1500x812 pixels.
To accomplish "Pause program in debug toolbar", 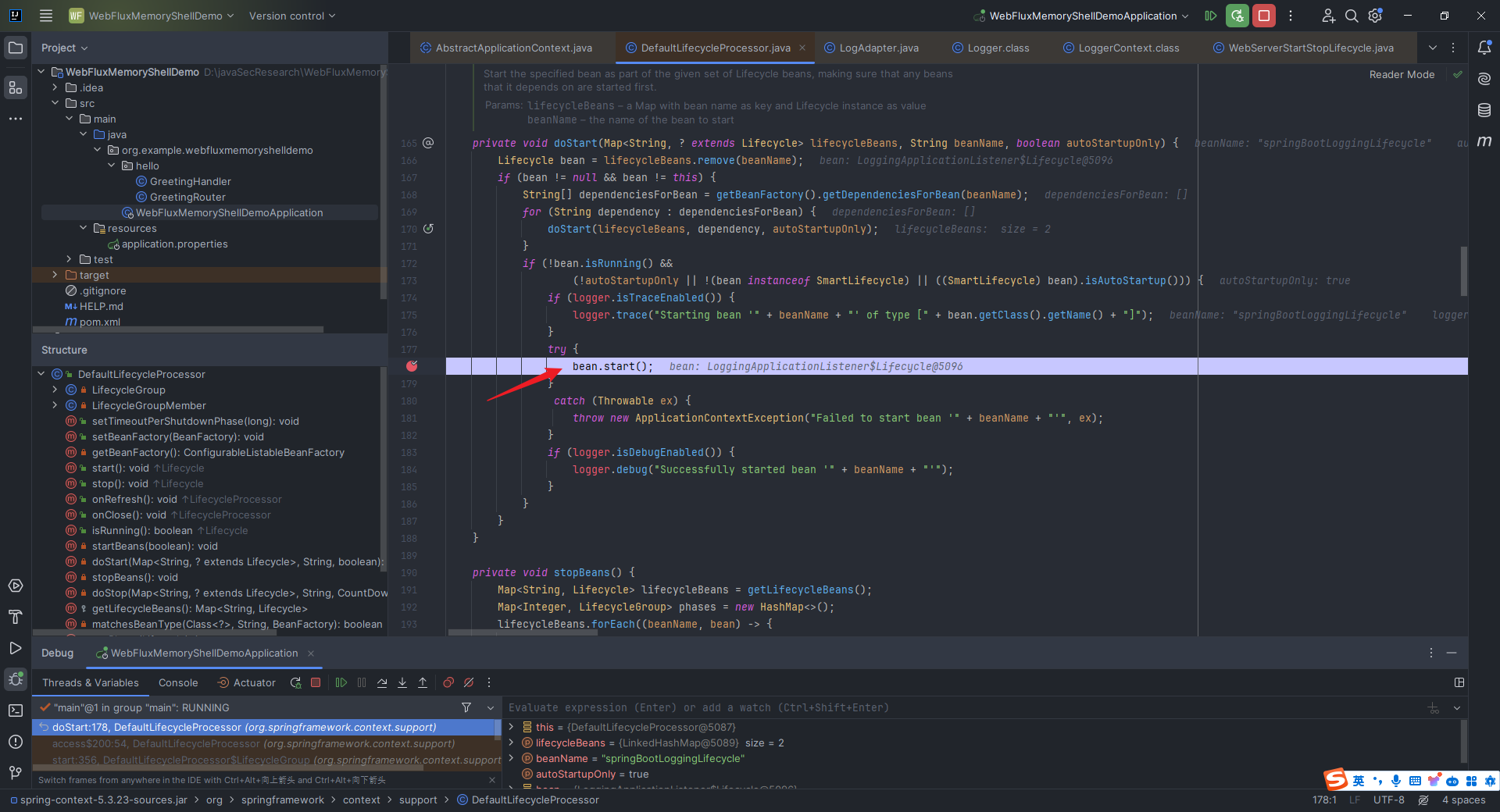I will point(362,682).
